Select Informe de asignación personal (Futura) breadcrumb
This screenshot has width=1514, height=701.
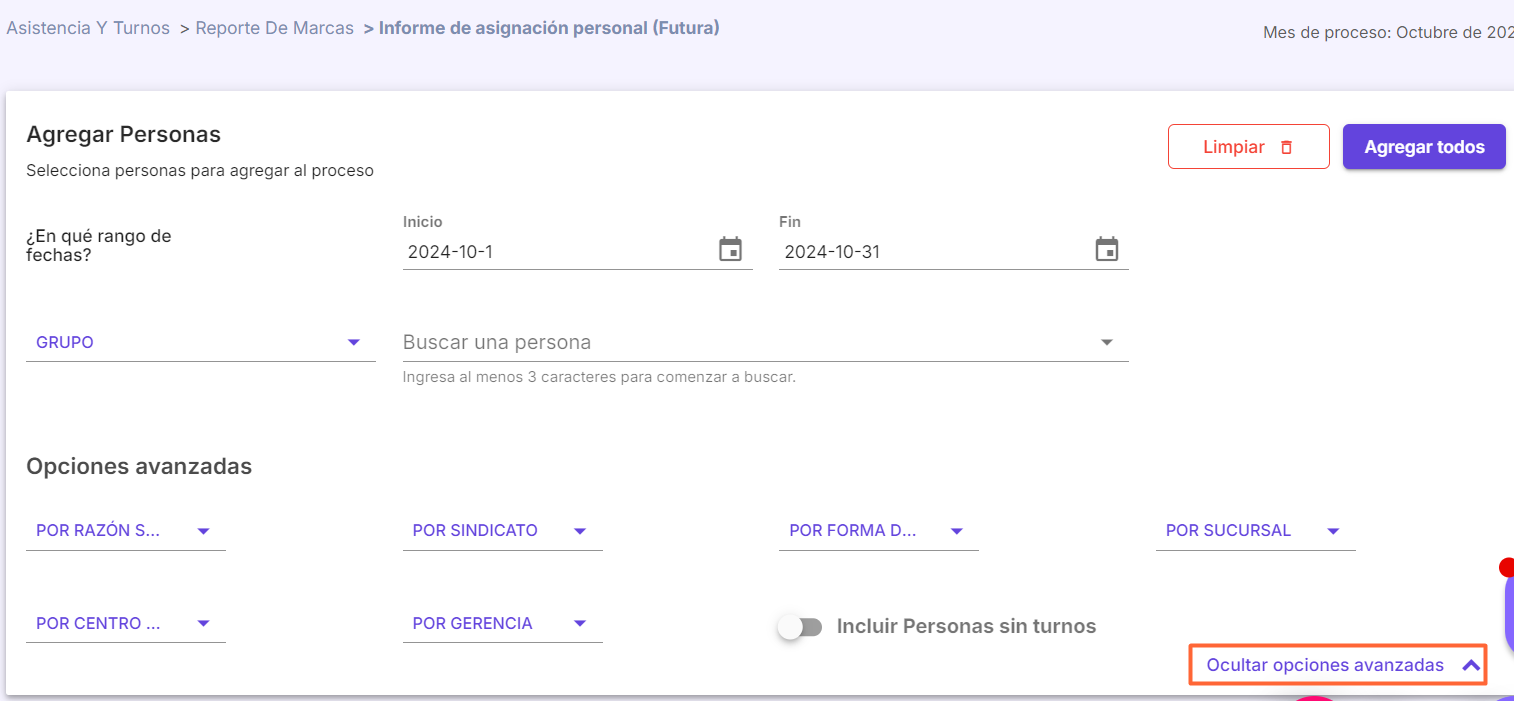tap(549, 28)
